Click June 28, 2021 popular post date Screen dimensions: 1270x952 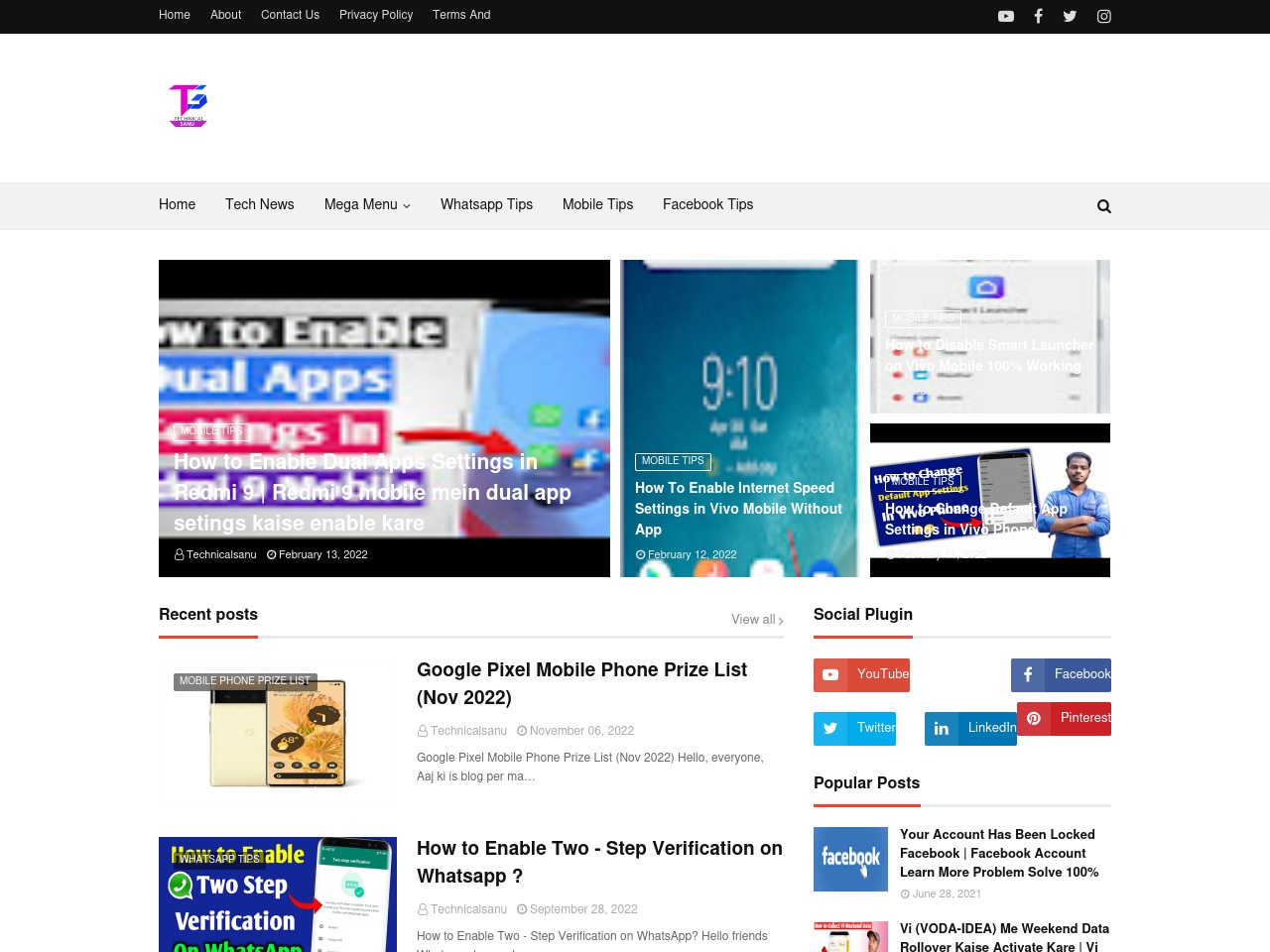coord(941,893)
